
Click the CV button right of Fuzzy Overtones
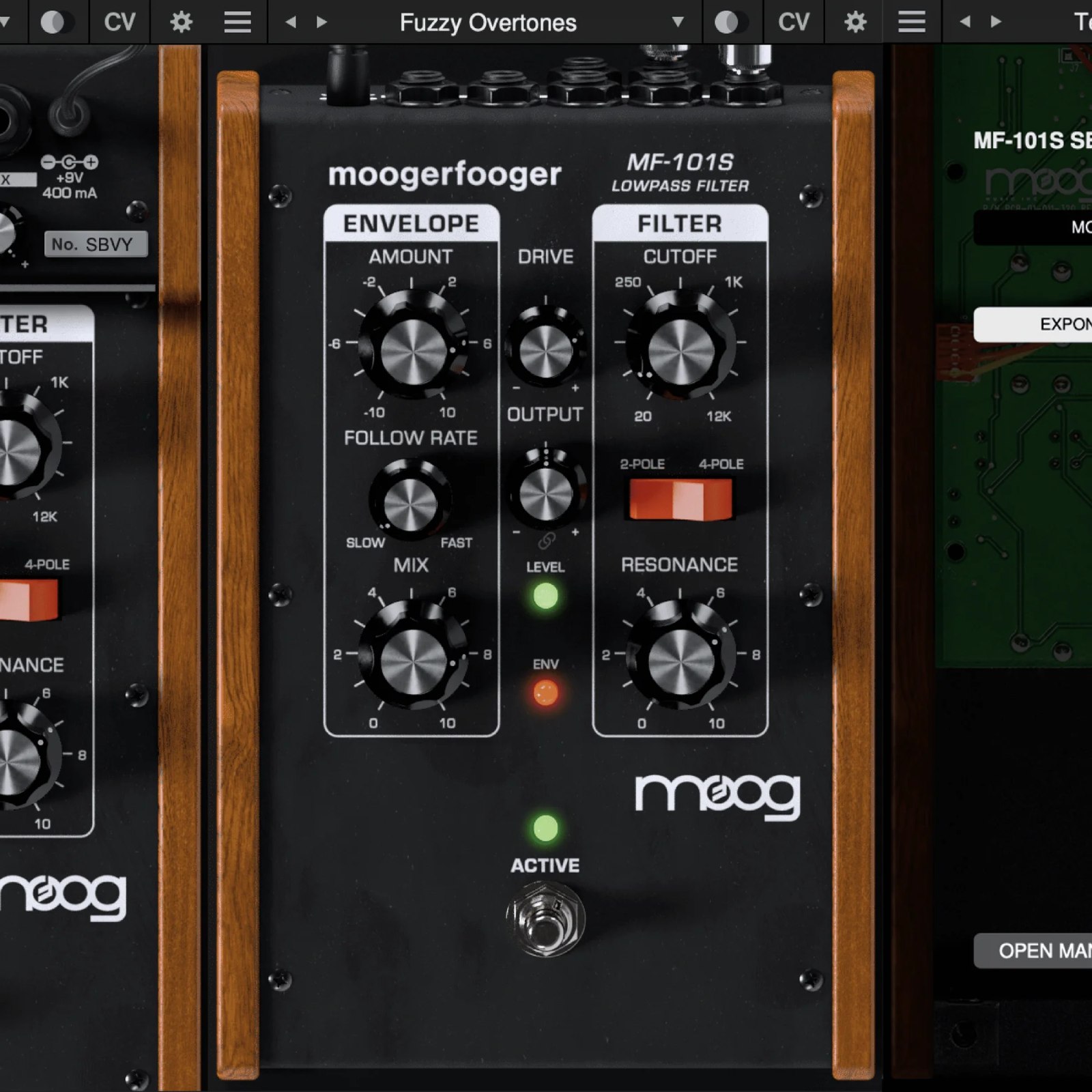[793, 23]
